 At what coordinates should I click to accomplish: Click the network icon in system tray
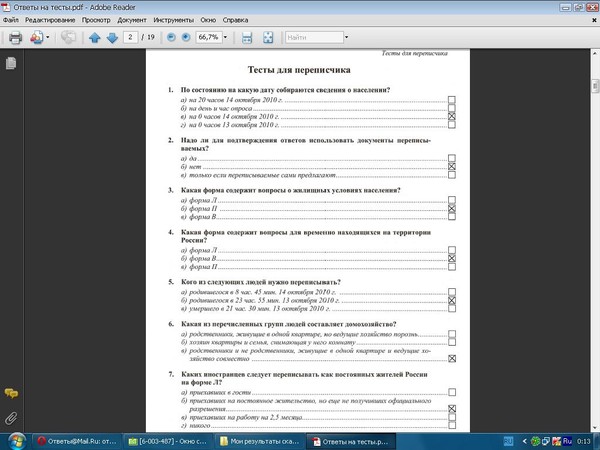[x=546, y=441]
